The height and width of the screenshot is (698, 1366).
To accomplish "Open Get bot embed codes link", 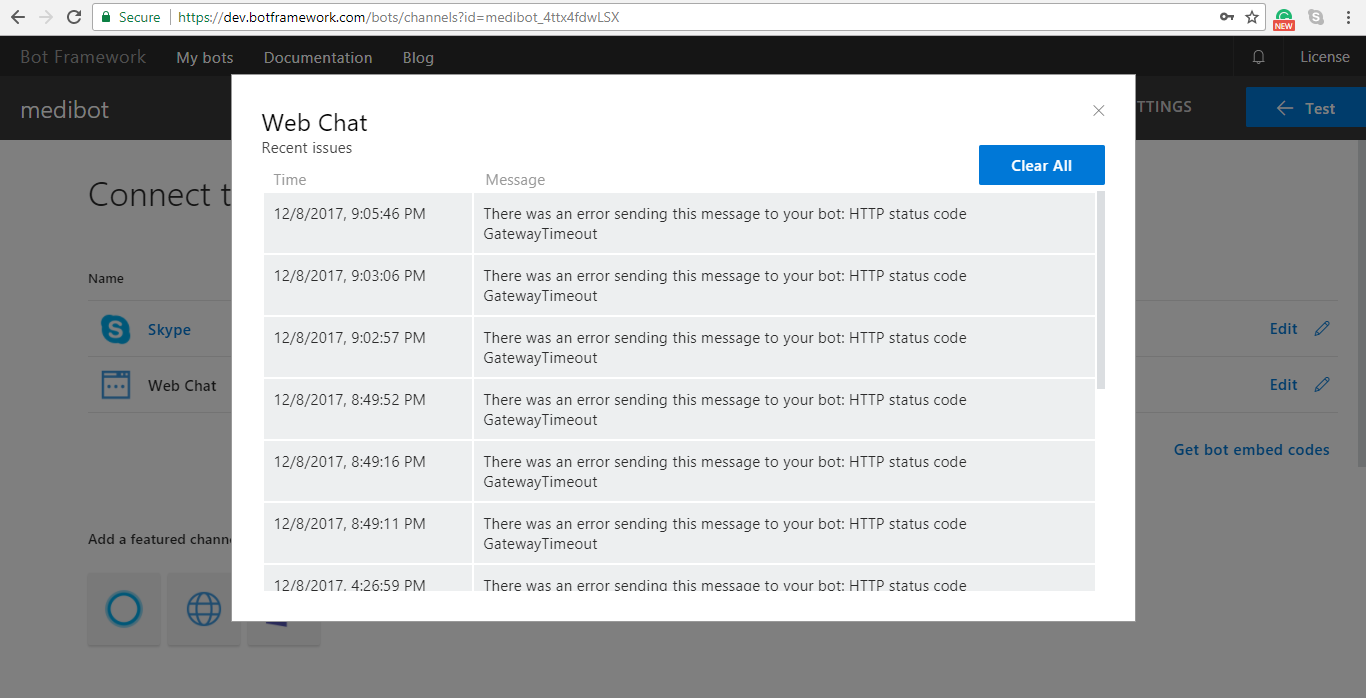I will [x=1251, y=450].
